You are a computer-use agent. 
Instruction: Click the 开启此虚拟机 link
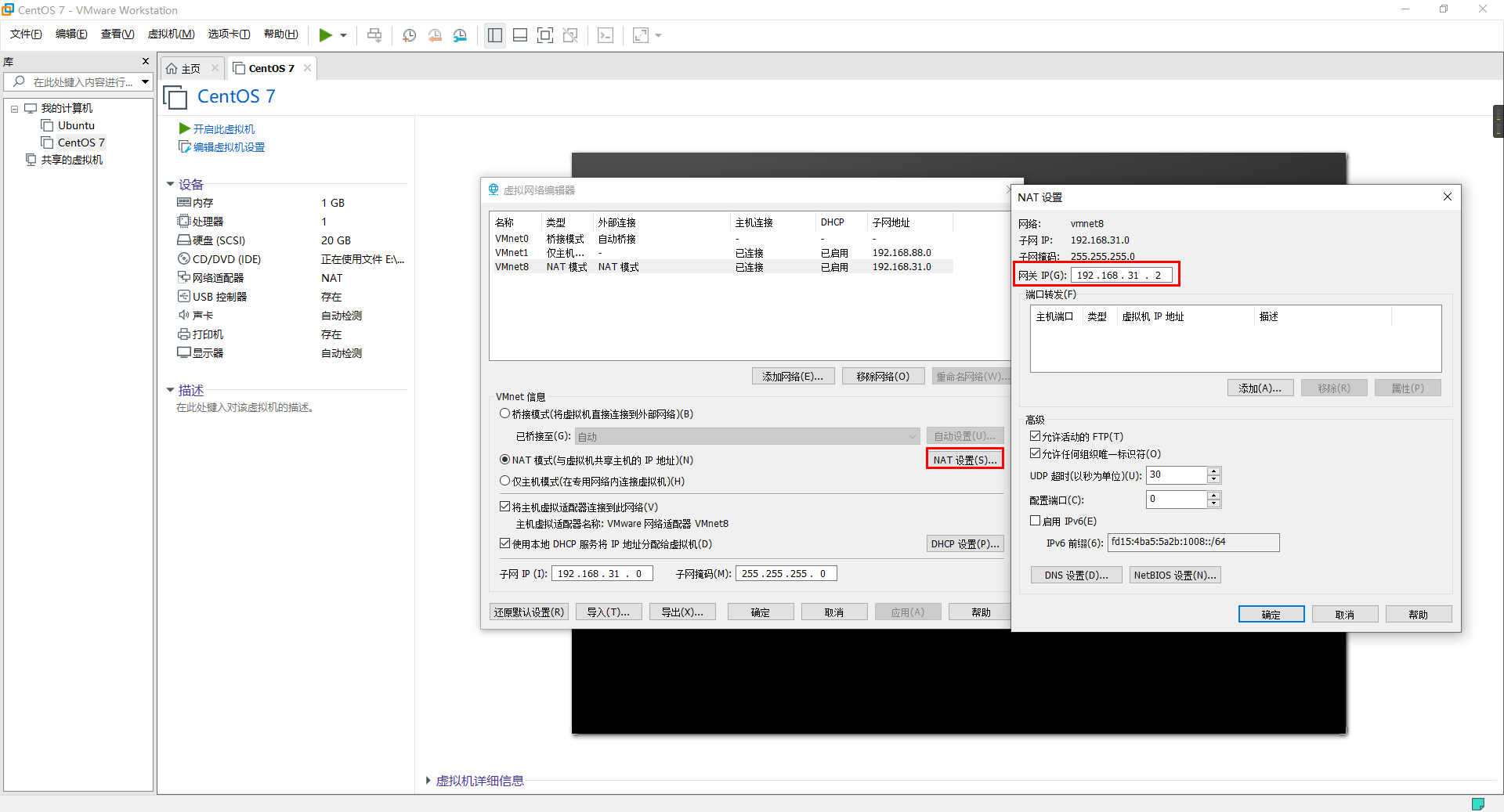(223, 129)
